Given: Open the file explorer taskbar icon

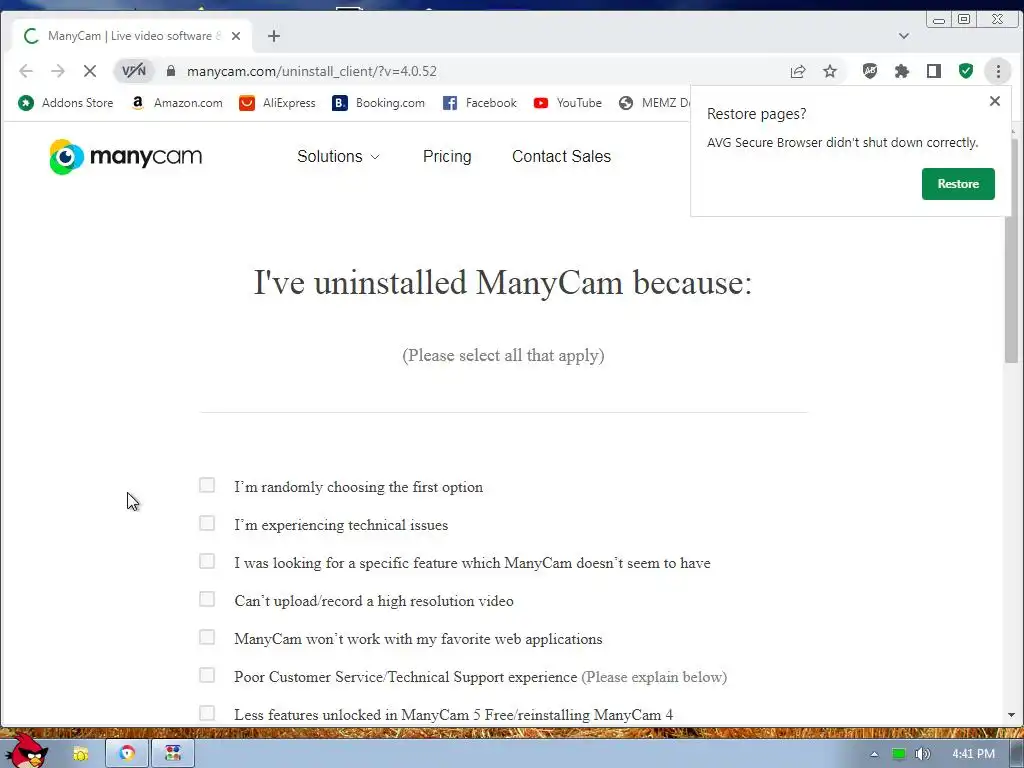Looking at the screenshot, I should point(80,754).
